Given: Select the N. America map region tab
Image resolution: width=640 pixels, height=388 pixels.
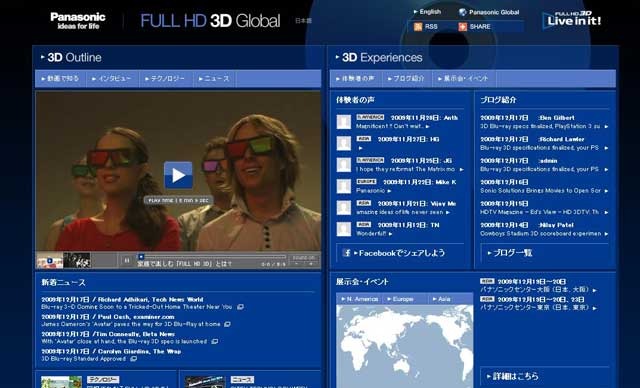Looking at the screenshot, I should pos(360,299).
